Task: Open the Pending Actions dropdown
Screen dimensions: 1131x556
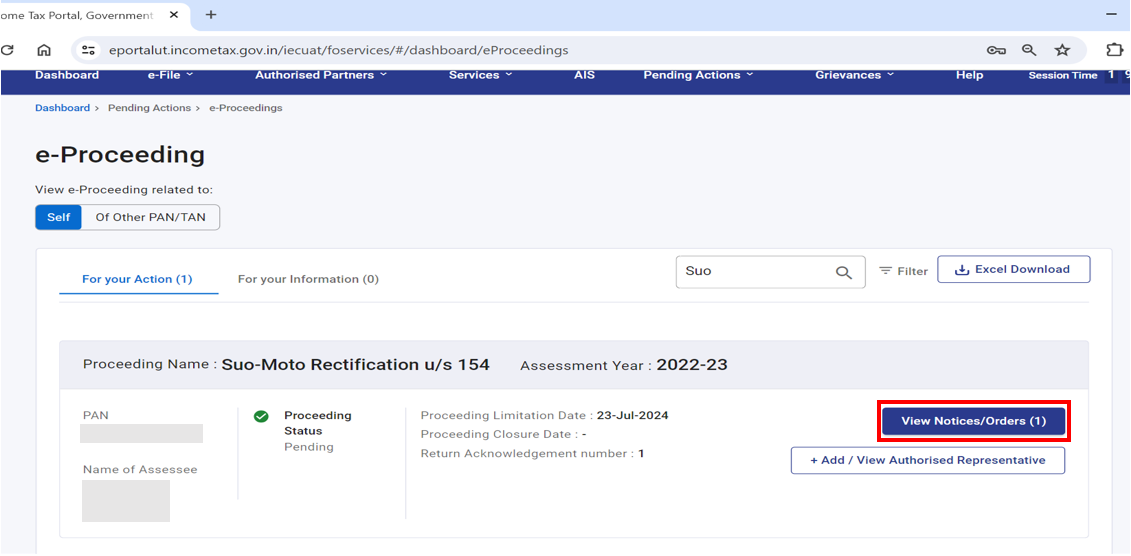Action: 698,75
